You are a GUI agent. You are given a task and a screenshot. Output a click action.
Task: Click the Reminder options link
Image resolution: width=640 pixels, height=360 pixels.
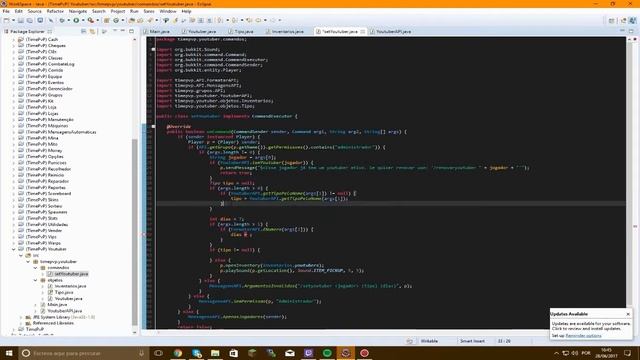click(x=583, y=336)
